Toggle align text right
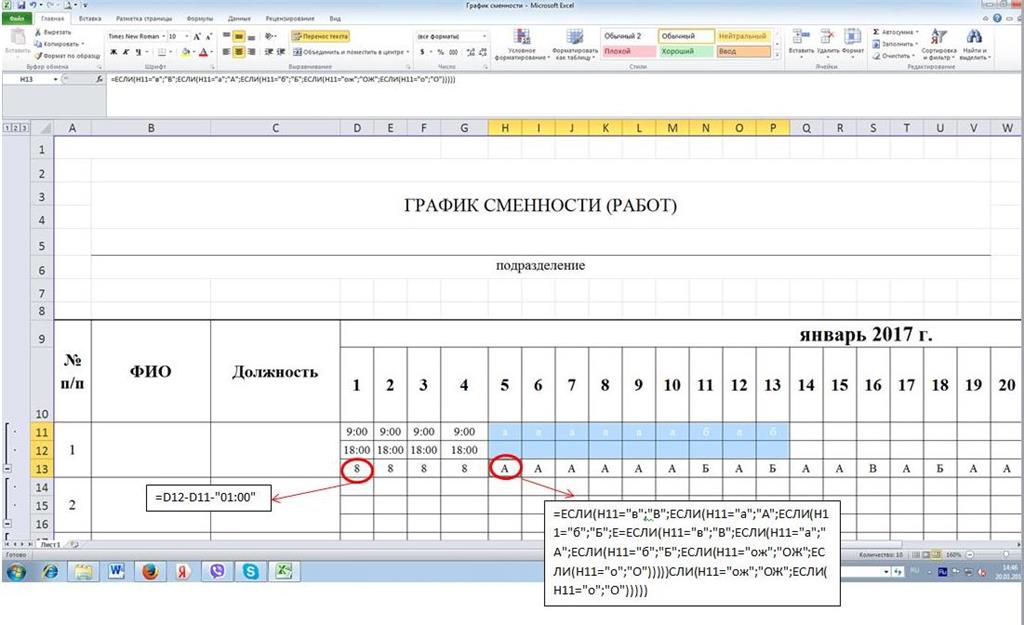The width and height of the screenshot is (1024, 625). [251, 52]
